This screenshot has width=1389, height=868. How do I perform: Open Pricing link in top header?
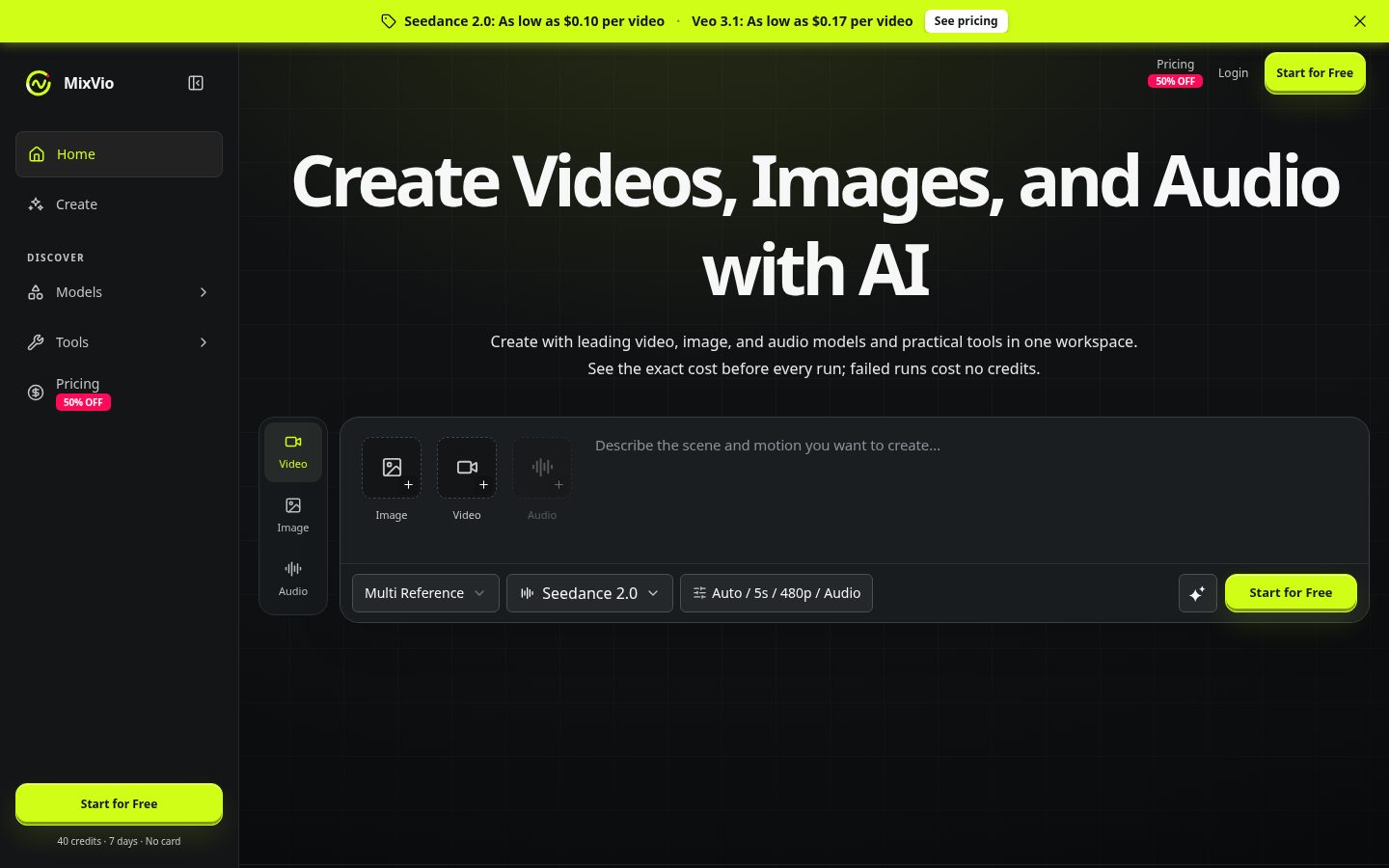(x=1175, y=72)
